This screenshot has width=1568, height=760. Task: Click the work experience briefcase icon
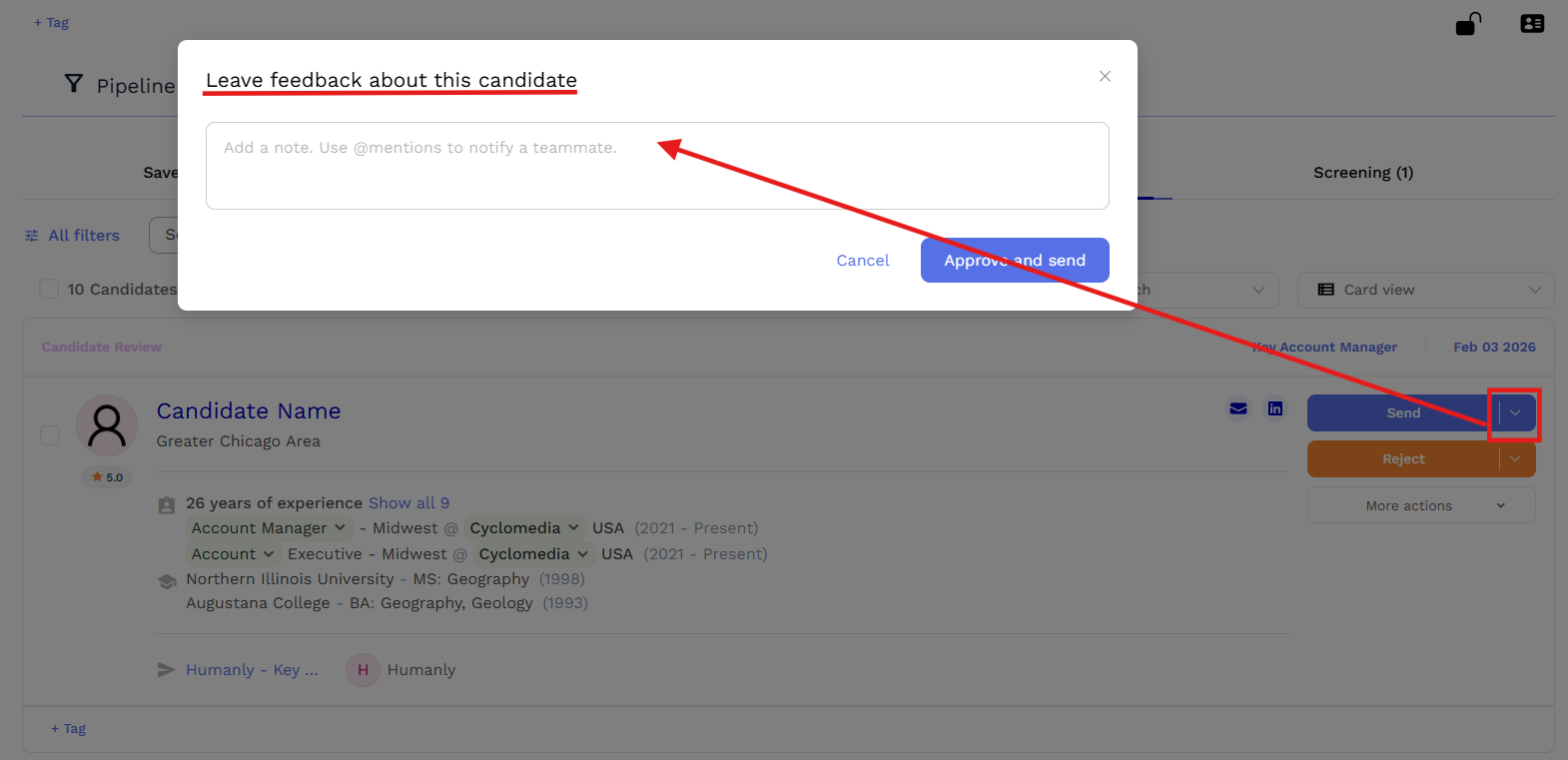[167, 505]
